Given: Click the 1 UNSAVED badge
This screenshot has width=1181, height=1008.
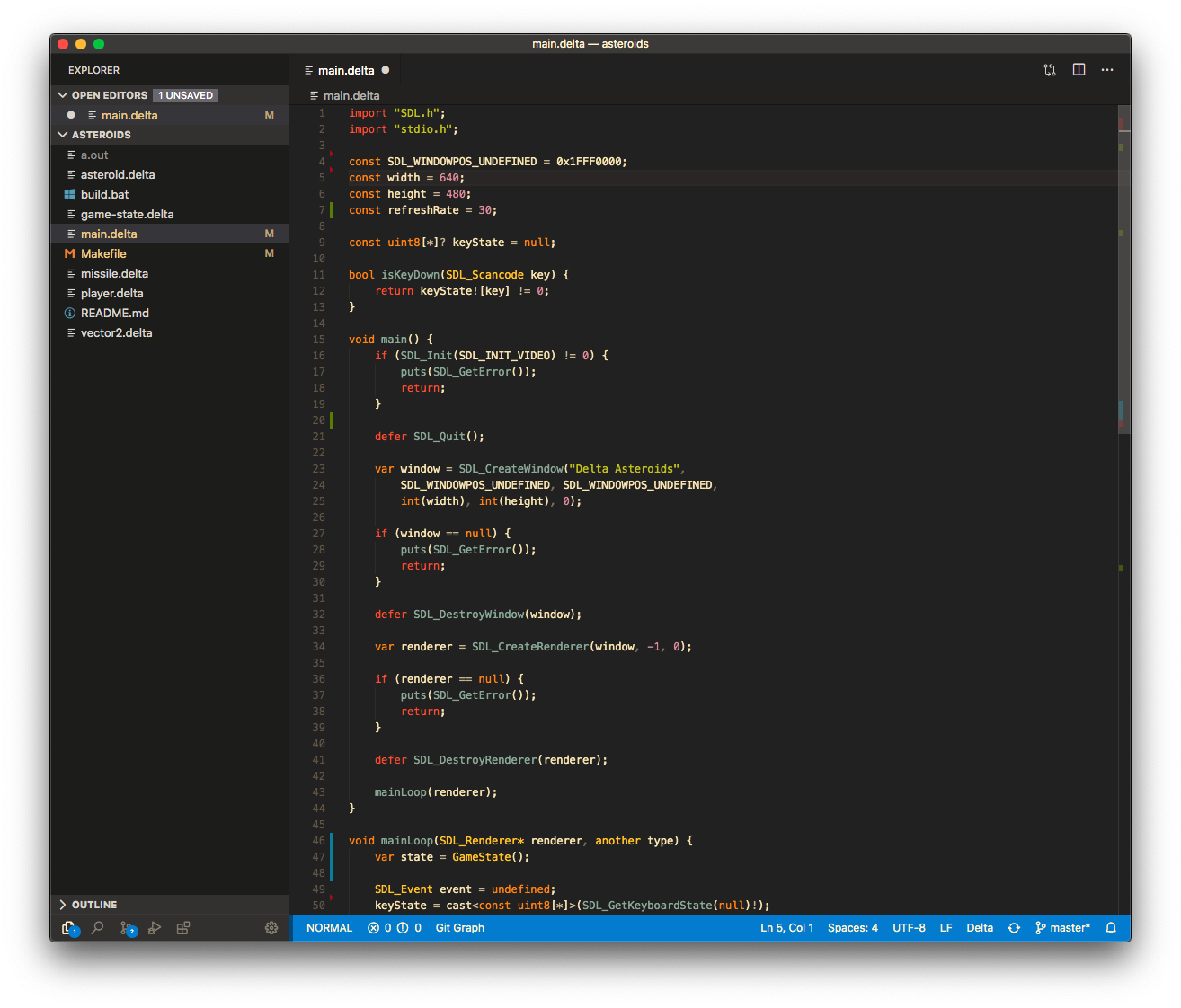Looking at the screenshot, I should (186, 95).
